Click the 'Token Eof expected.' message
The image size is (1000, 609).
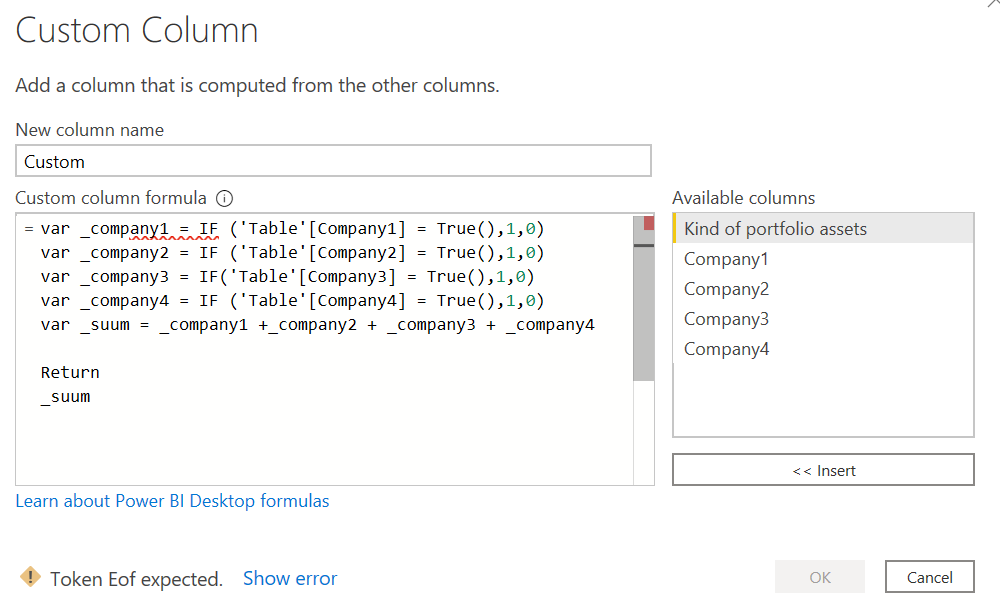136,579
